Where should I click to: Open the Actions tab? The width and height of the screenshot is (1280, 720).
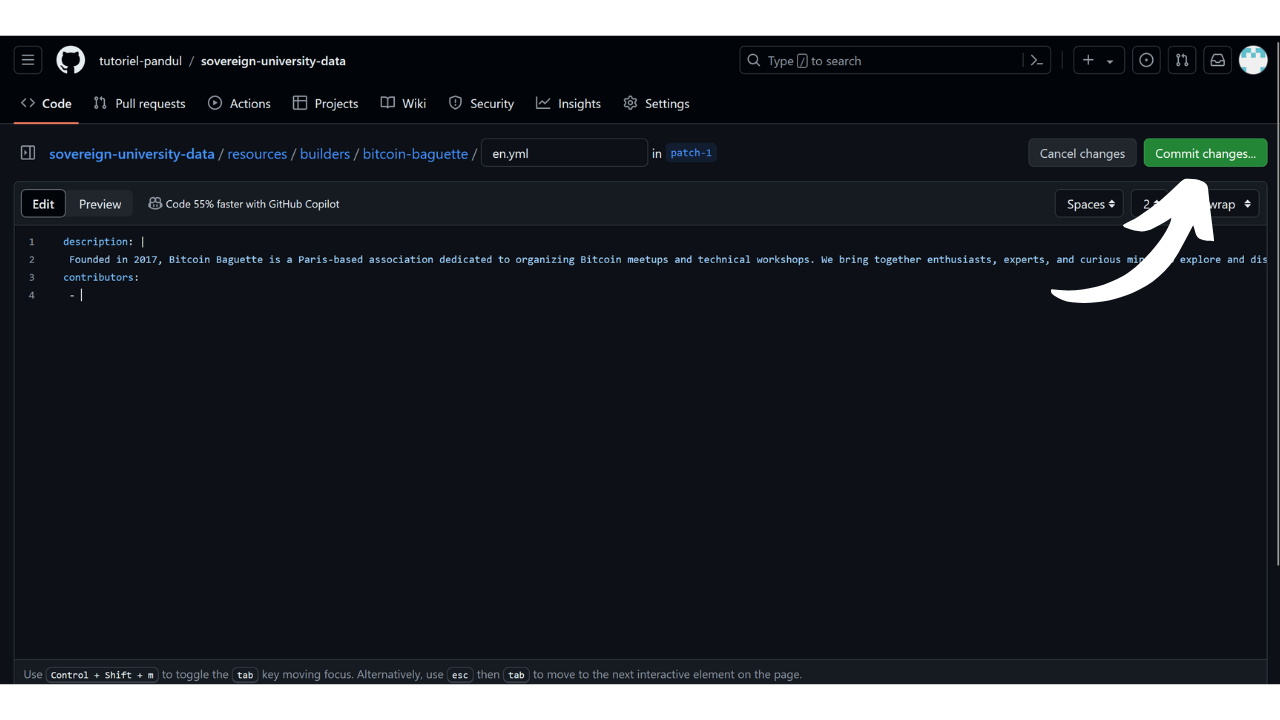[x=239, y=103]
